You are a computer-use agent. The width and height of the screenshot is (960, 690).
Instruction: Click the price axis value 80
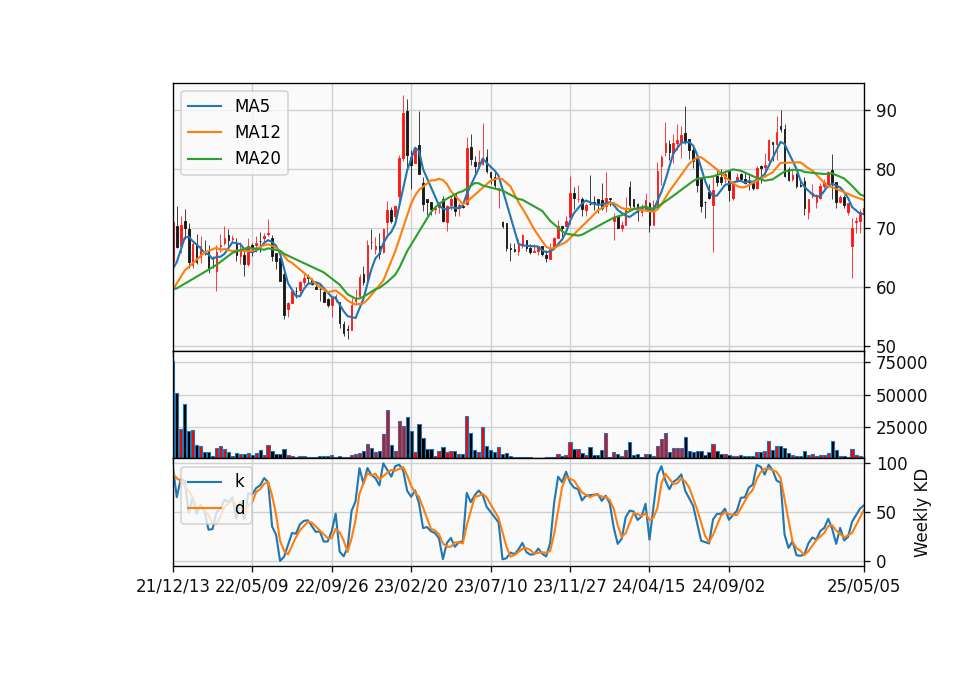click(x=886, y=170)
